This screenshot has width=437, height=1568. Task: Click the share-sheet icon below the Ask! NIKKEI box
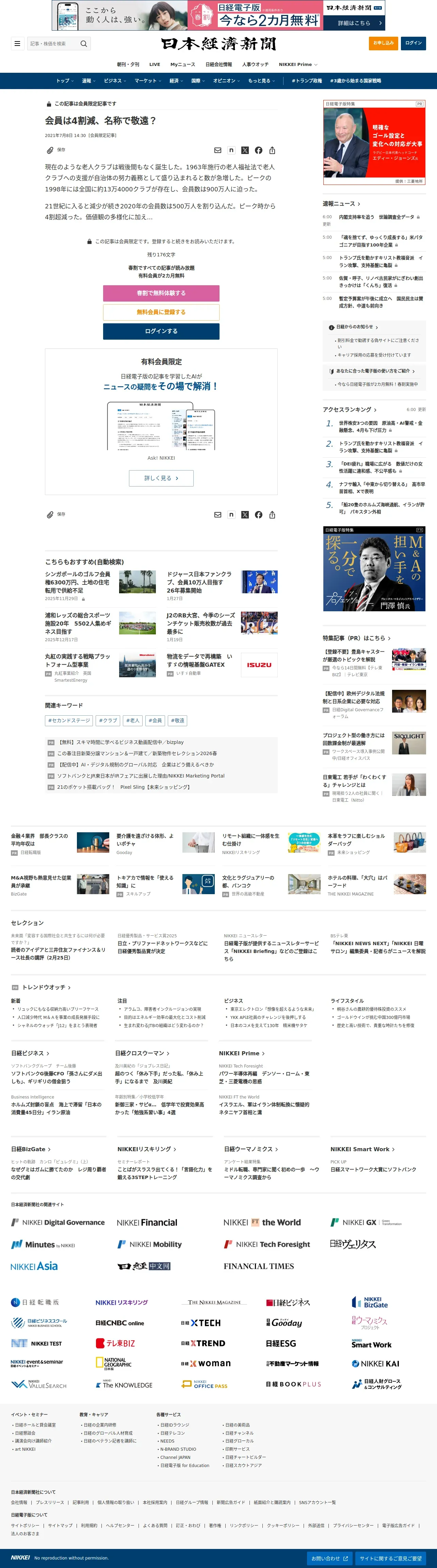click(272, 514)
